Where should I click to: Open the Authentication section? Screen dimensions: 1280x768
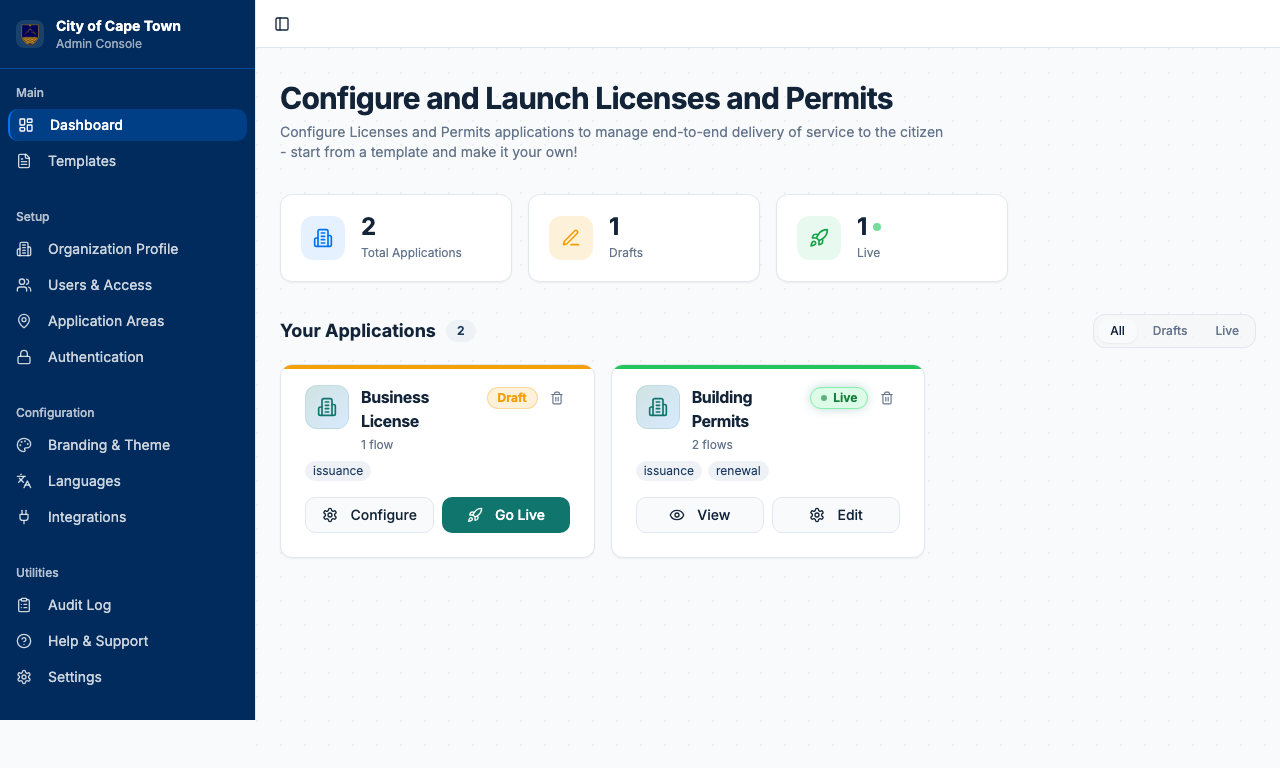point(128,357)
